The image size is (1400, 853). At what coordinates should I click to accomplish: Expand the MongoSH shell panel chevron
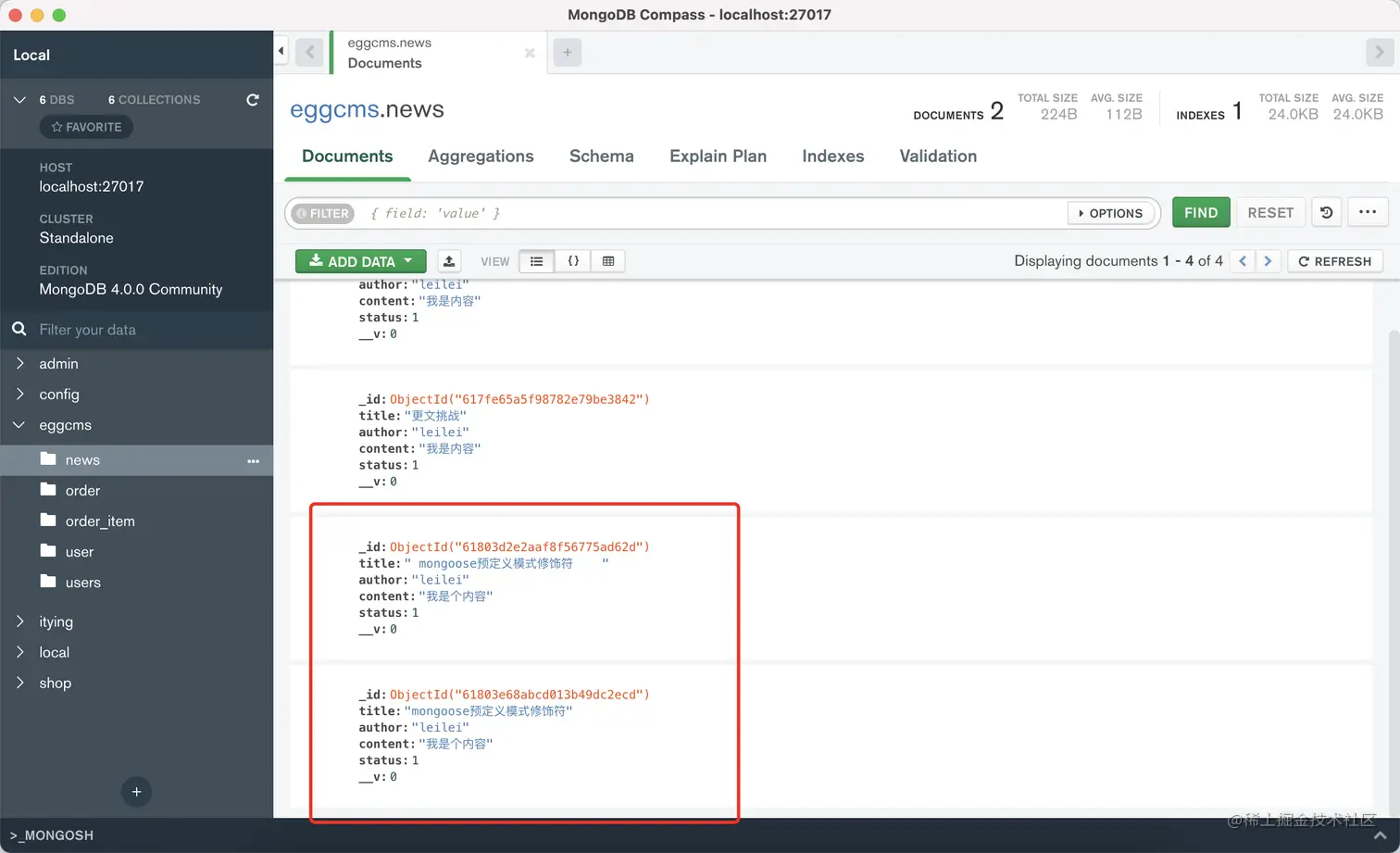coord(1380,834)
